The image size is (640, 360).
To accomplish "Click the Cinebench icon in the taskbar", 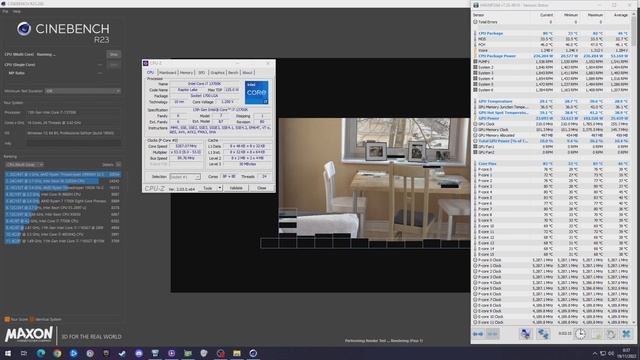I will point(253,353).
